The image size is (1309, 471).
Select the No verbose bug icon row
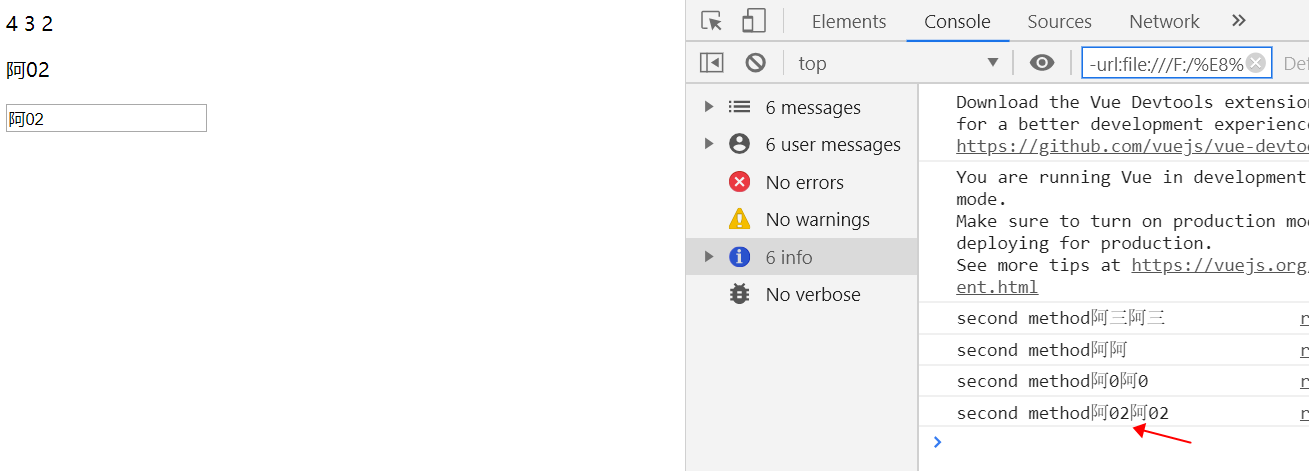[x=802, y=294]
